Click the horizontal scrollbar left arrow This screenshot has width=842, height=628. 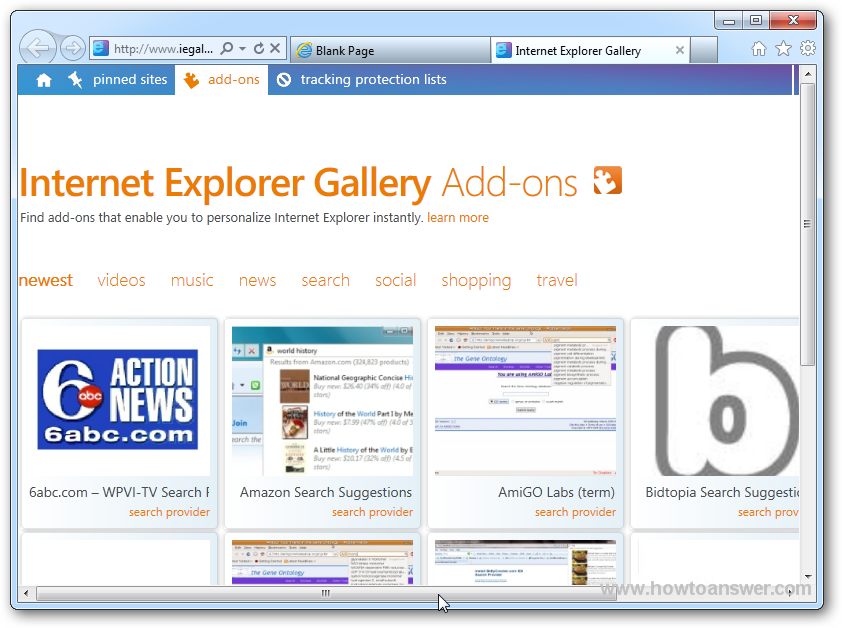[26, 593]
